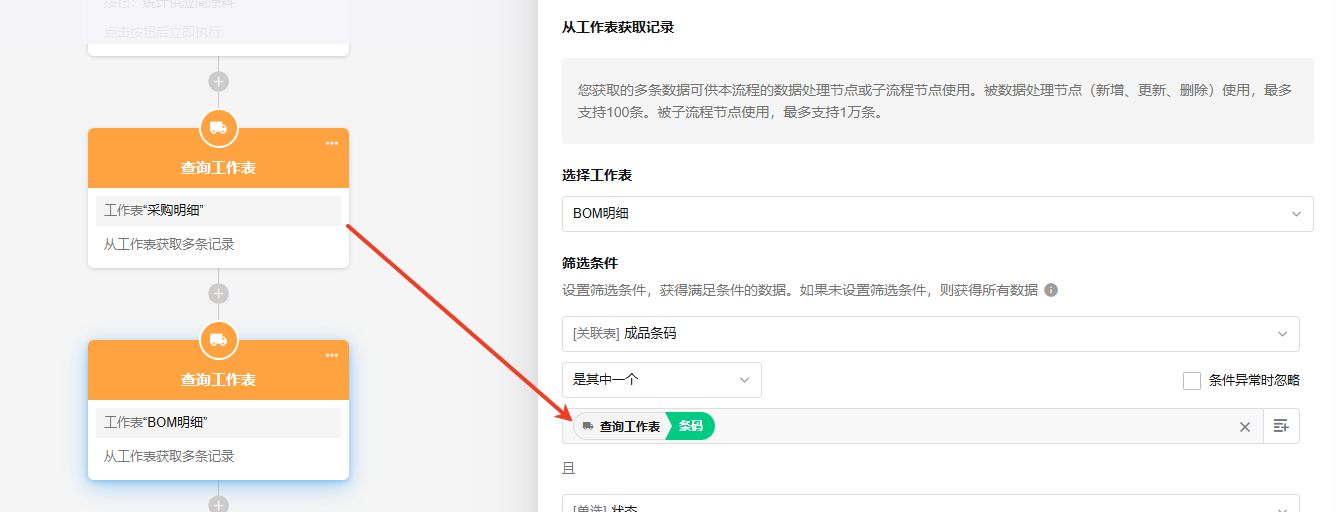The height and width of the screenshot is (512, 1336).
Task: Click 从工作表获取多条记录 under 采购明细
Action: pyautogui.click(x=169, y=244)
